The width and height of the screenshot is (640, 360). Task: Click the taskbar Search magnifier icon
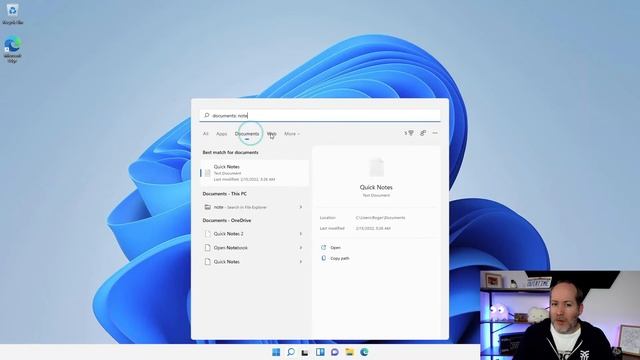point(291,352)
